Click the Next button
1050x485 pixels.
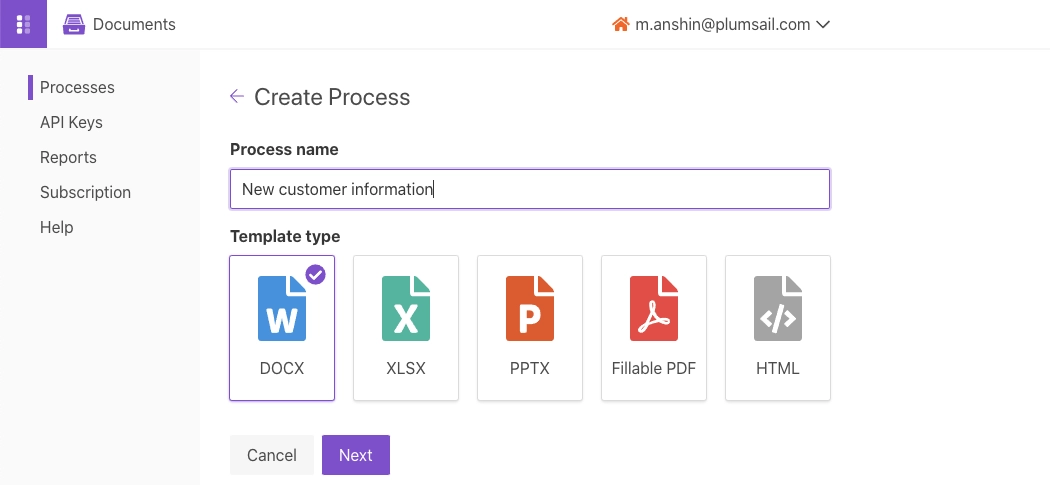[x=356, y=455]
